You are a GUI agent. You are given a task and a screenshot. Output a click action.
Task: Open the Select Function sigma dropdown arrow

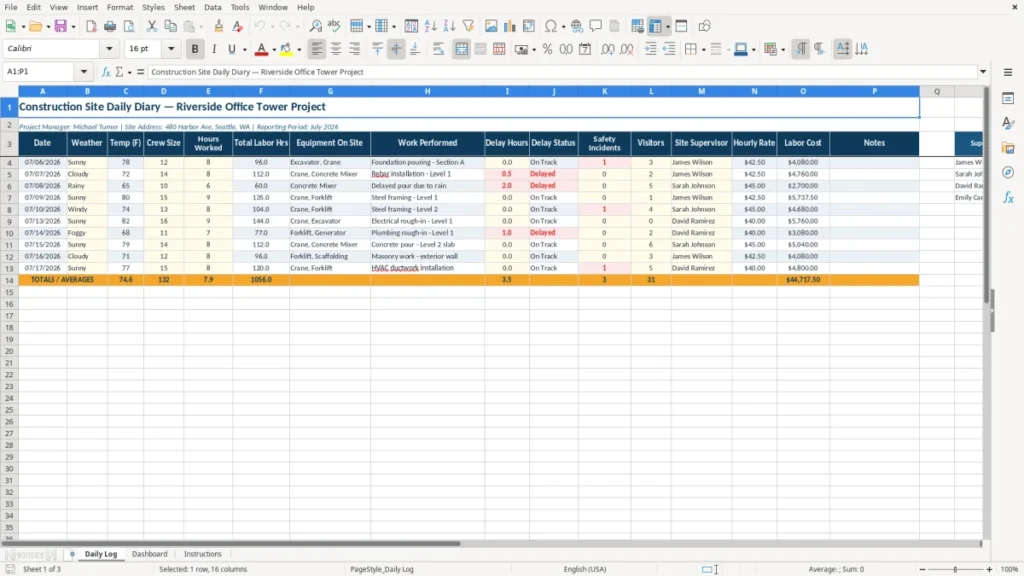click(x=129, y=72)
